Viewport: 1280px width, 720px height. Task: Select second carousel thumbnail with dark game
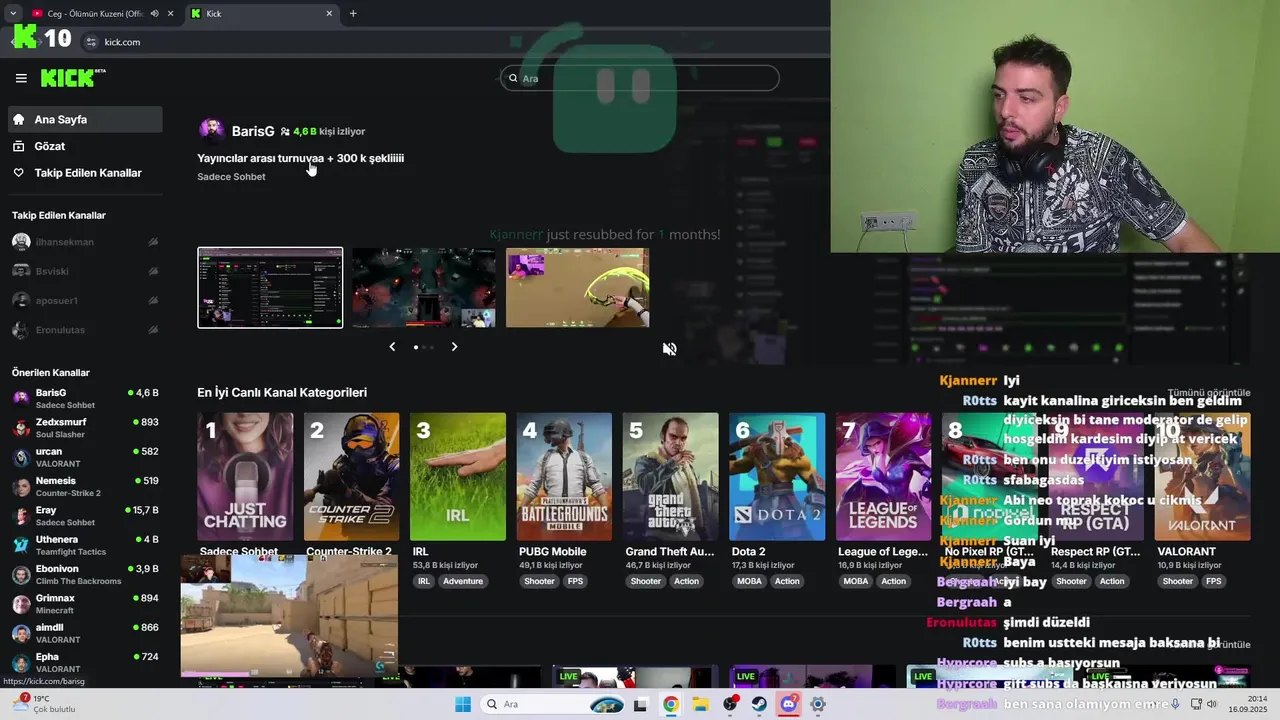click(424, 288)
